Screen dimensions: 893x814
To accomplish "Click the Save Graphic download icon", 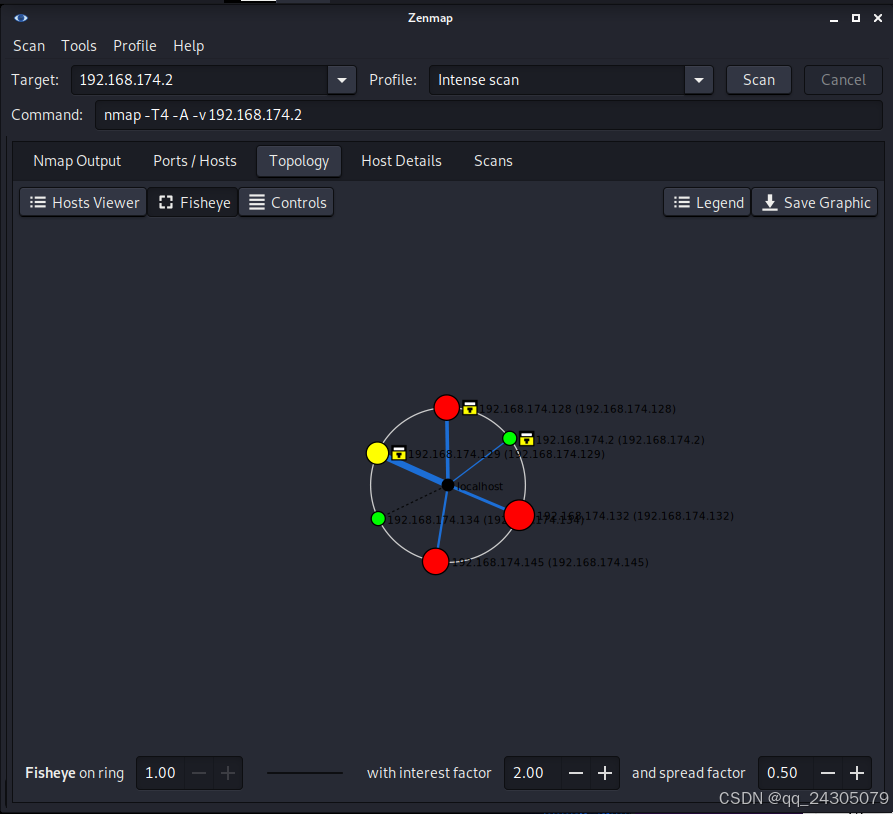I will click(770, 202).
